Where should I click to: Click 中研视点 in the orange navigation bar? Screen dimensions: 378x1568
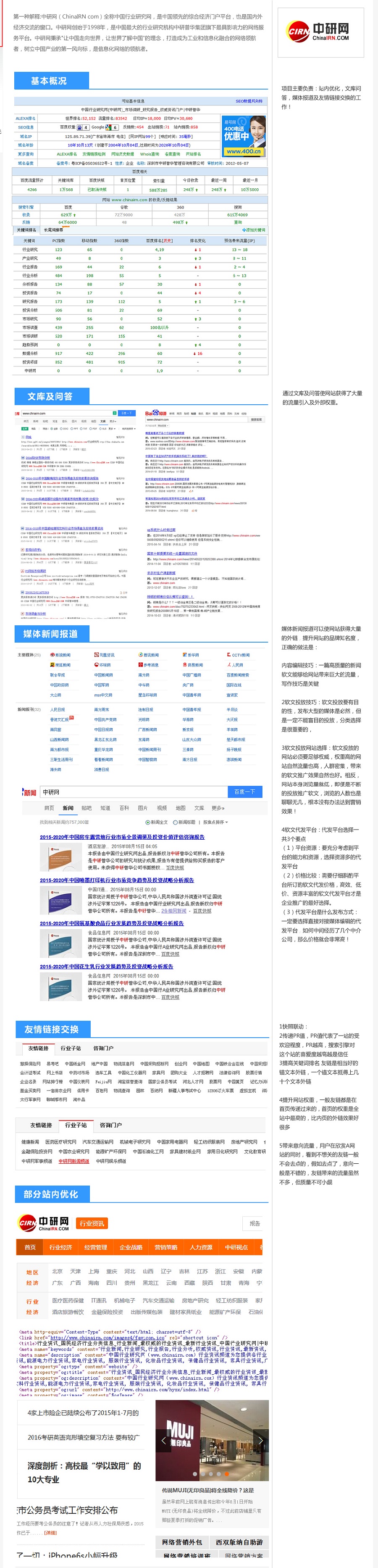pyautogui.click(x=236, y=1247)
